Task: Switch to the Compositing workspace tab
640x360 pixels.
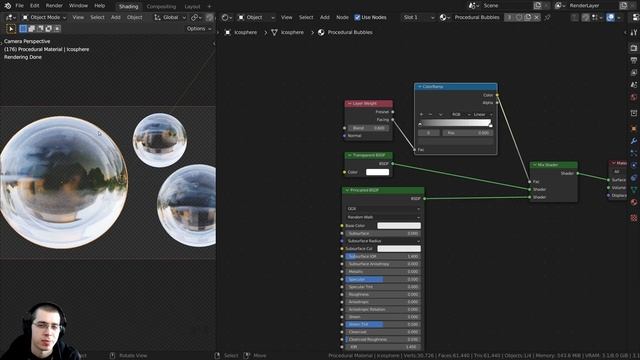Action: pos(161,7)
